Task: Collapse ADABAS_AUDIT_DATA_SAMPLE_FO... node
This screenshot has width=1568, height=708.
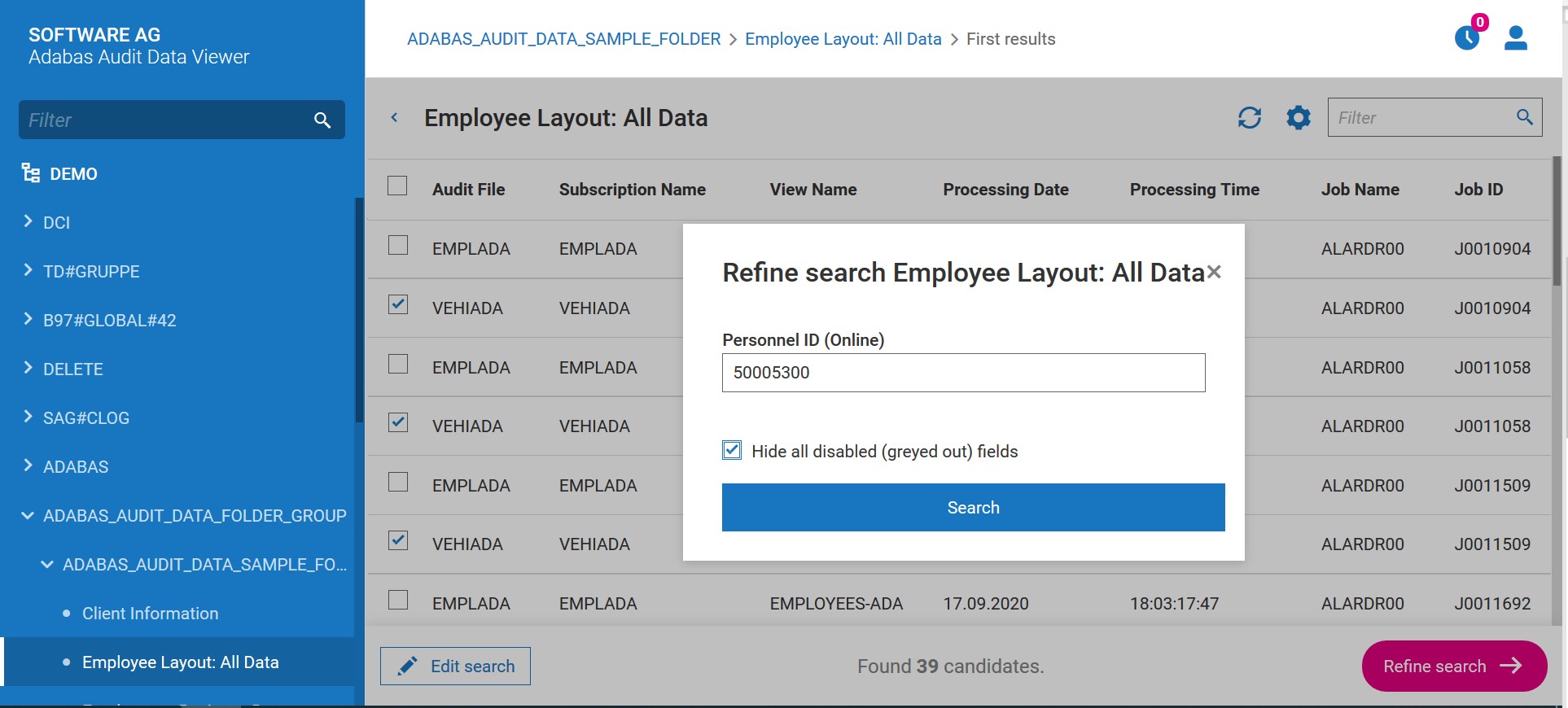Action: pos(47,564)
